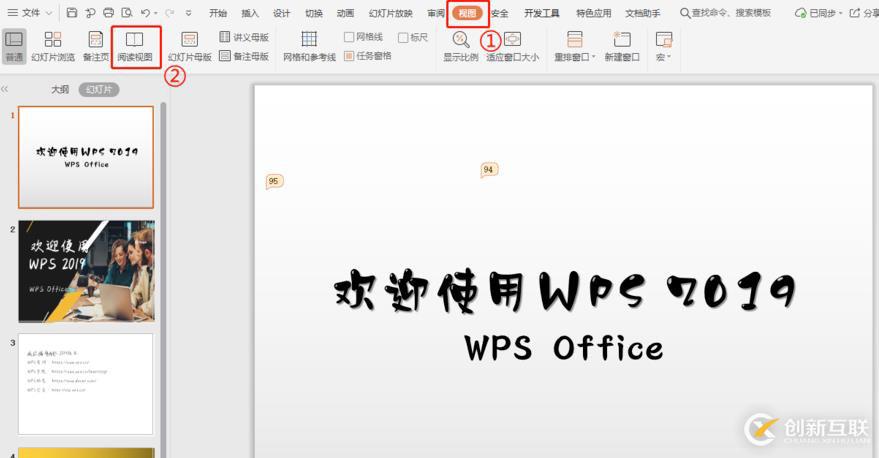Click the title 欢迎使用WPS 2019 on slide

click(x=564, y=290)
